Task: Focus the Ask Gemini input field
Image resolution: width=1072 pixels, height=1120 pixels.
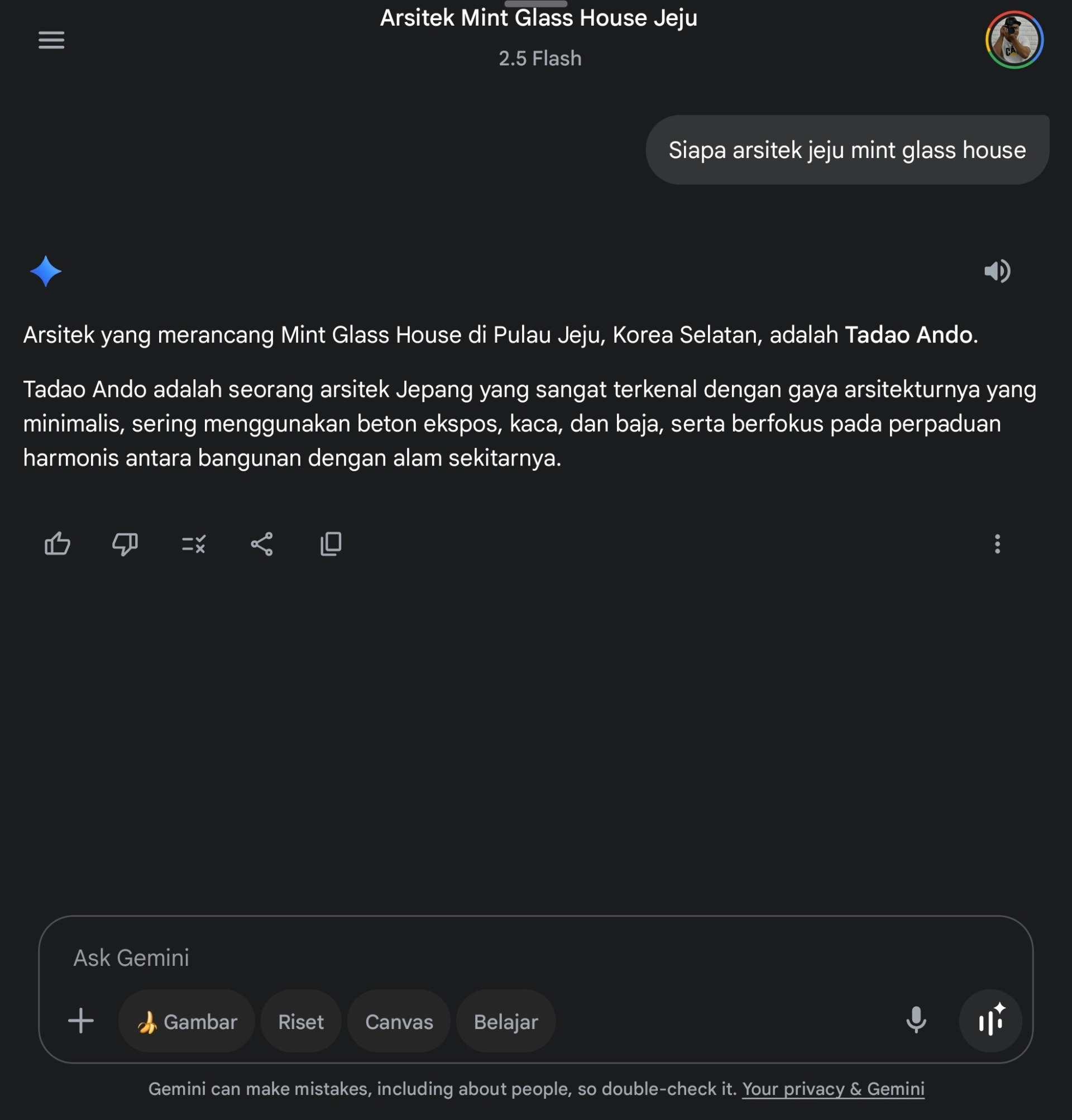Action: coord(535,958)
